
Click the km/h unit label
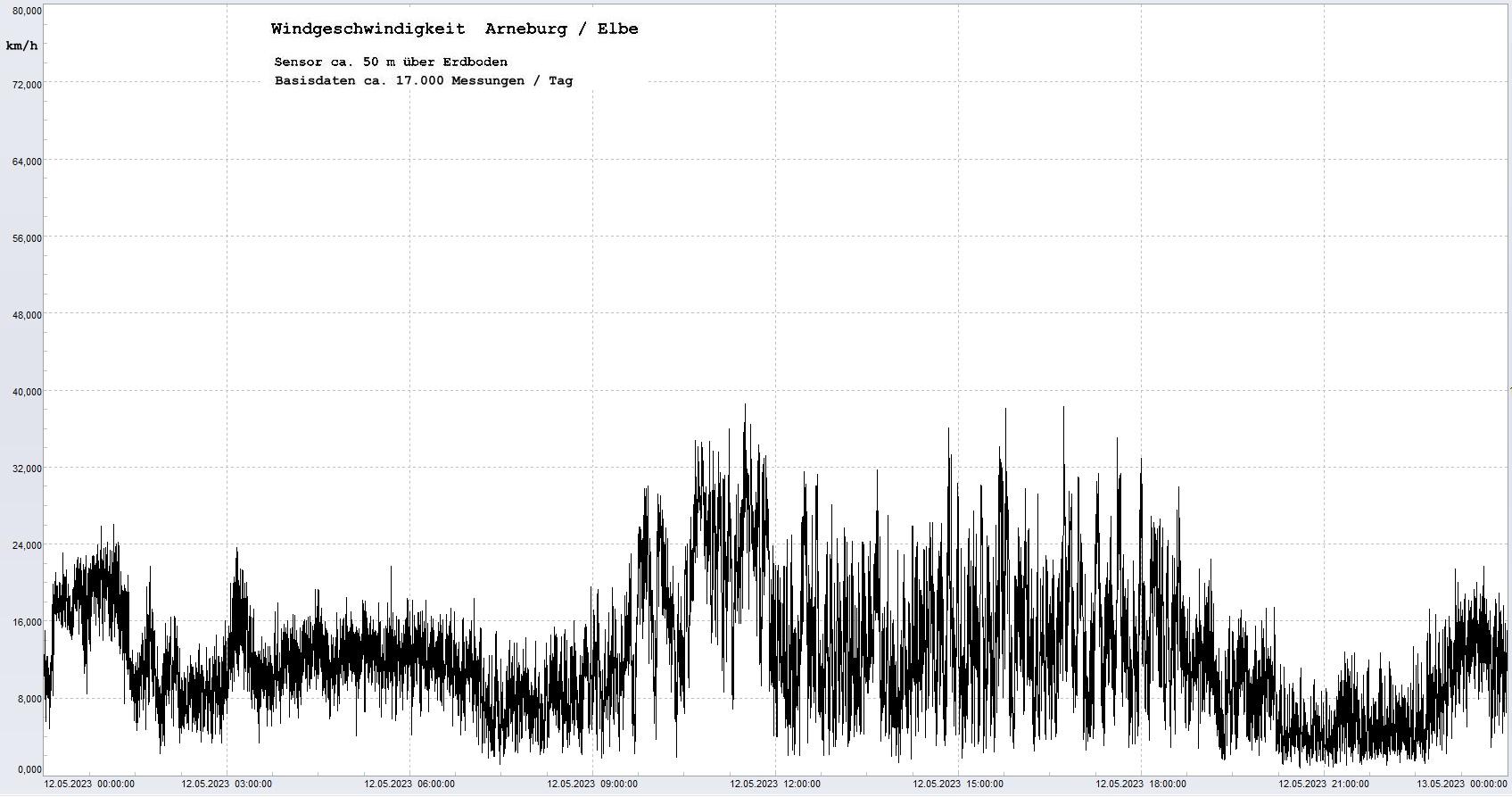point(21,46)
